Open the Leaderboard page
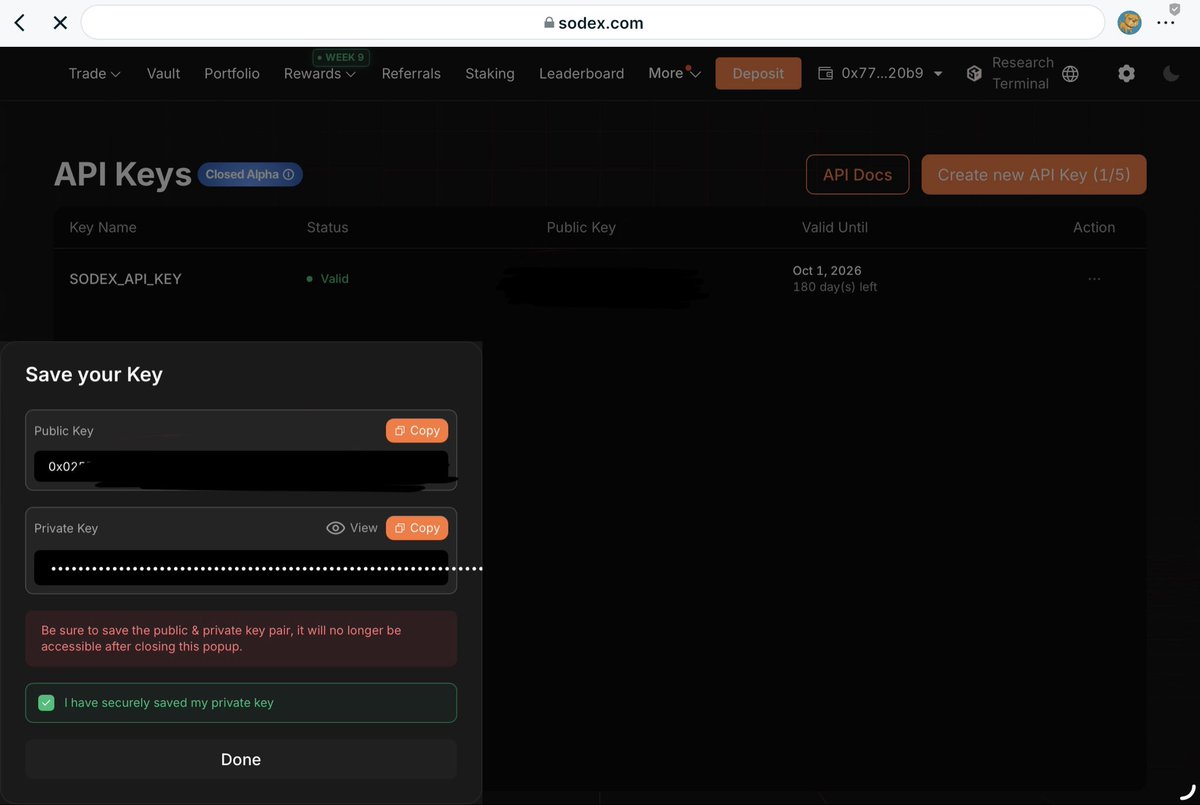This screenshot has height=805, width=1200. [x=581, y=73]
